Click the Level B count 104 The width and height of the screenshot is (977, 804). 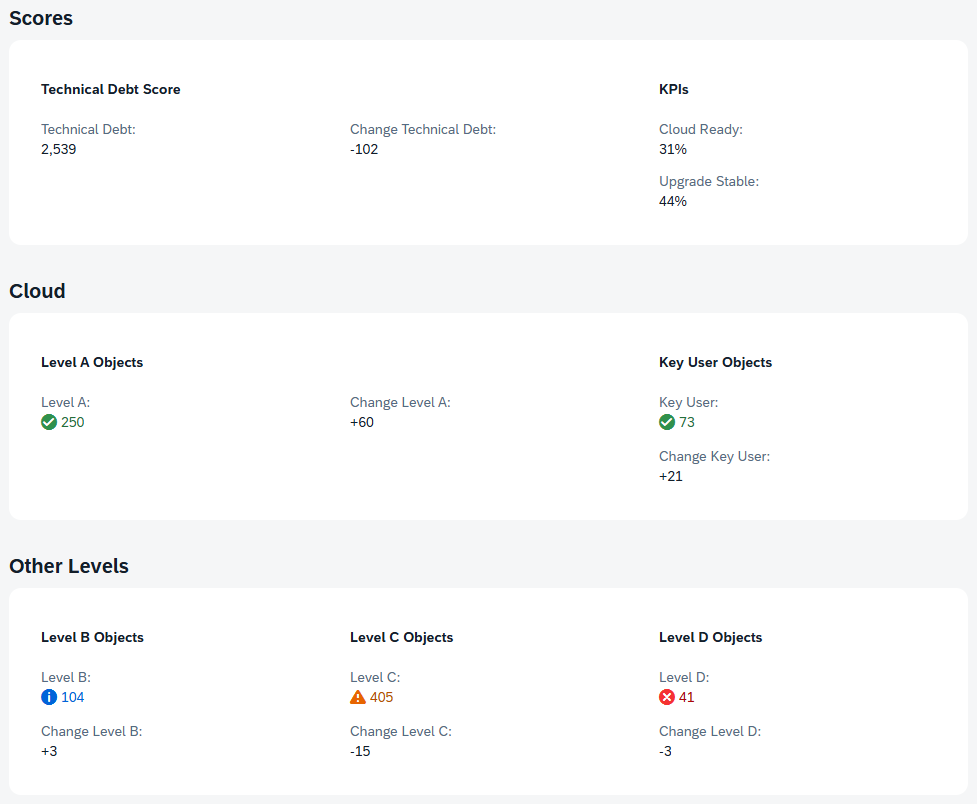[72, 697]
